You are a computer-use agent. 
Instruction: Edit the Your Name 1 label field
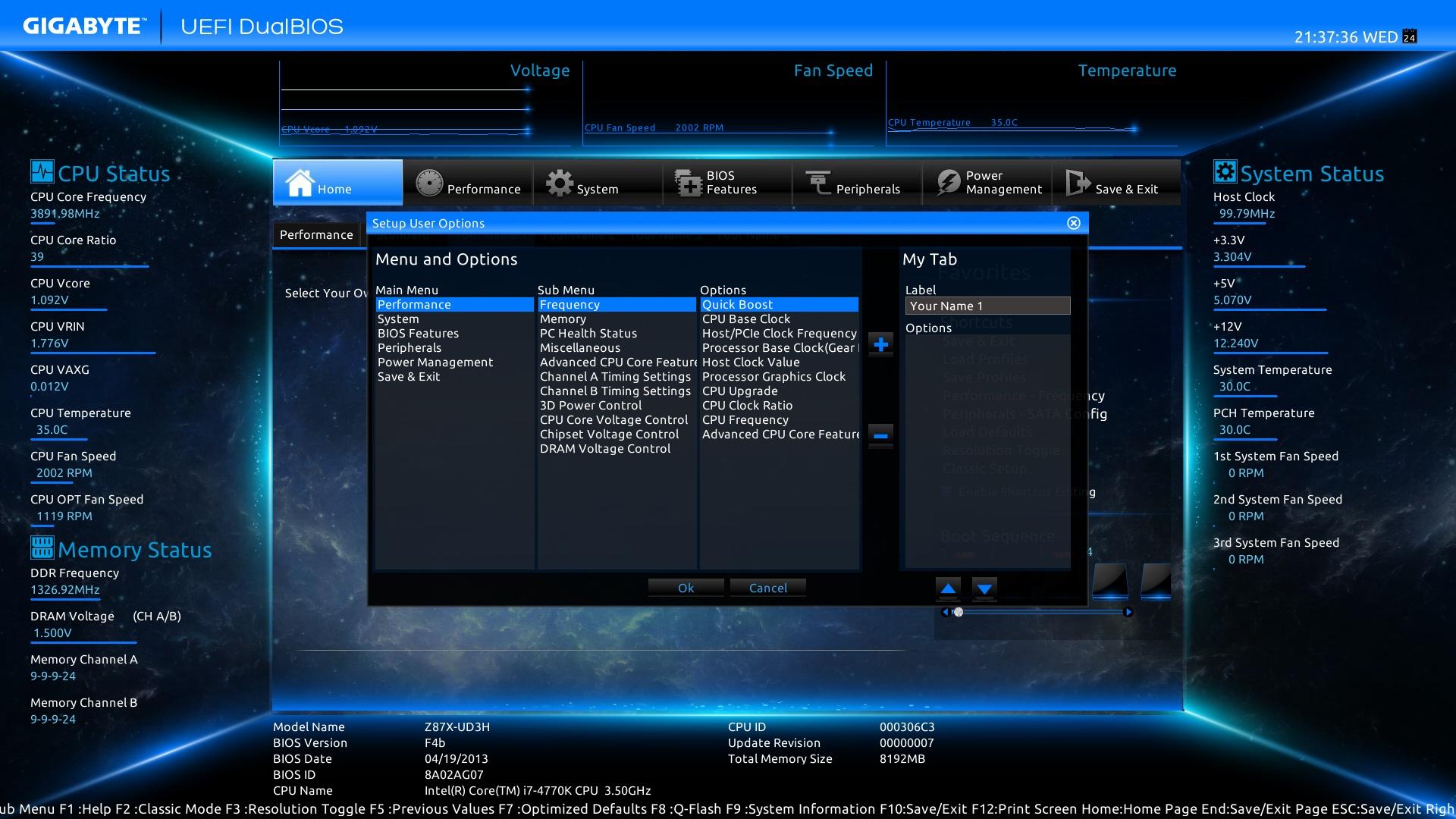click(987, 306)
